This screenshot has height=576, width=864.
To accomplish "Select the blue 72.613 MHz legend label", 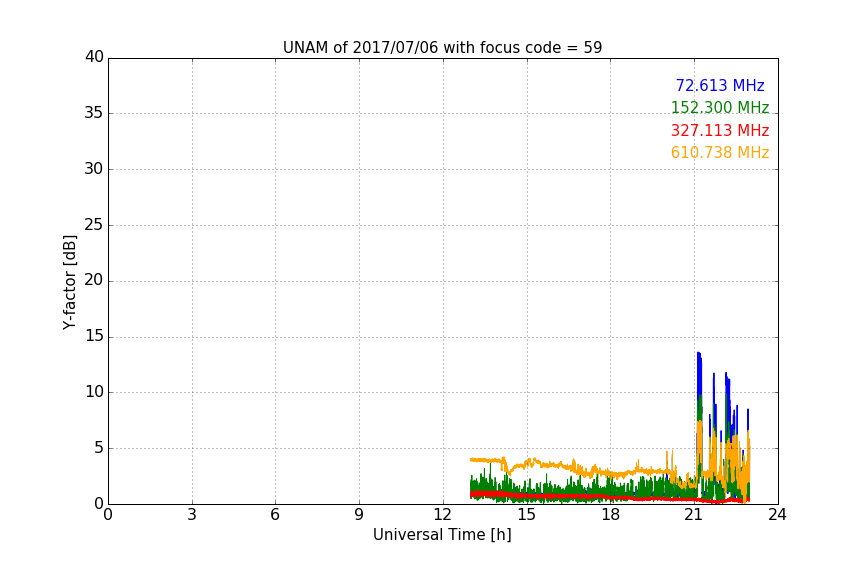I will tap(720, 86).
